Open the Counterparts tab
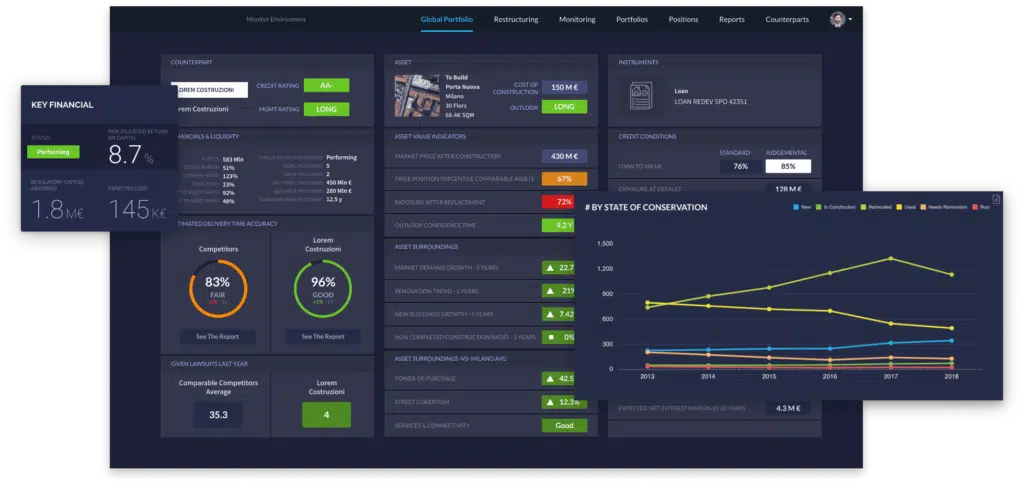 click(787, 20)
